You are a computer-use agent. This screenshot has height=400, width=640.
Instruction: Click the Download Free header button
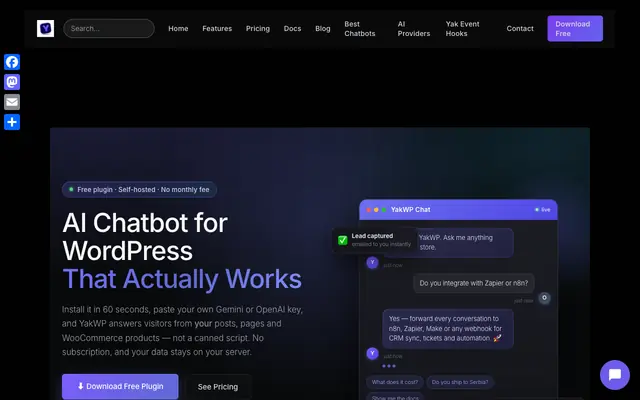[x=575, y=29]
